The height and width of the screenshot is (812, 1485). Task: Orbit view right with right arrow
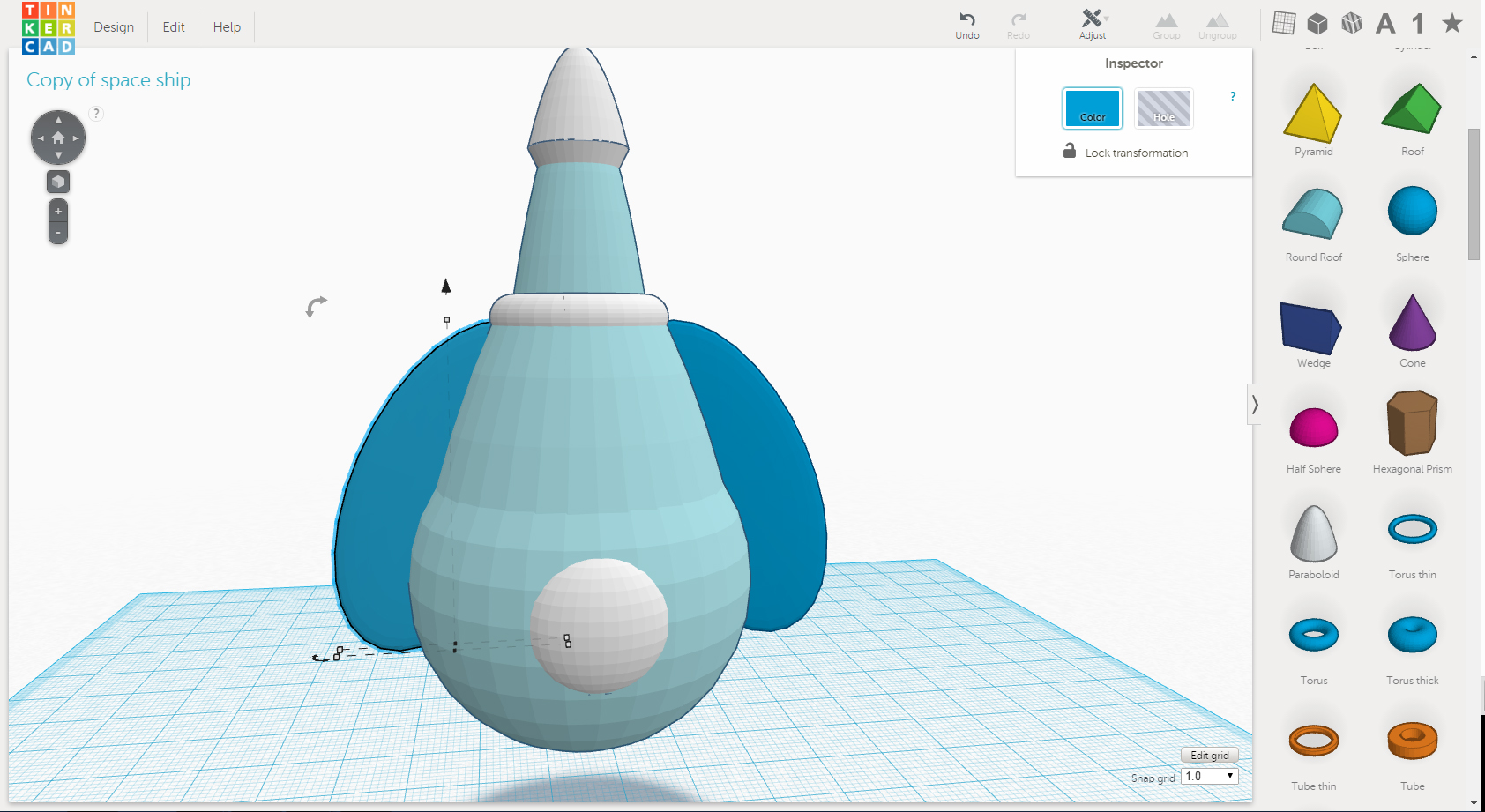tap(76, 138)
